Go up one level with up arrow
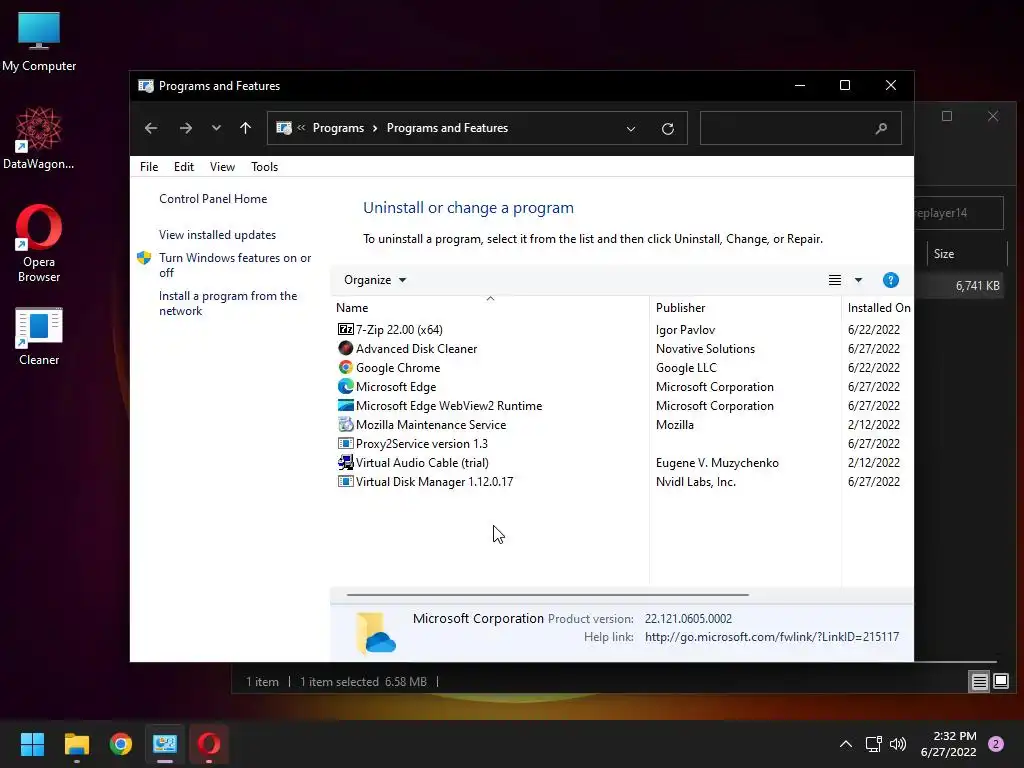1024x768 pixels. point(246,128)
